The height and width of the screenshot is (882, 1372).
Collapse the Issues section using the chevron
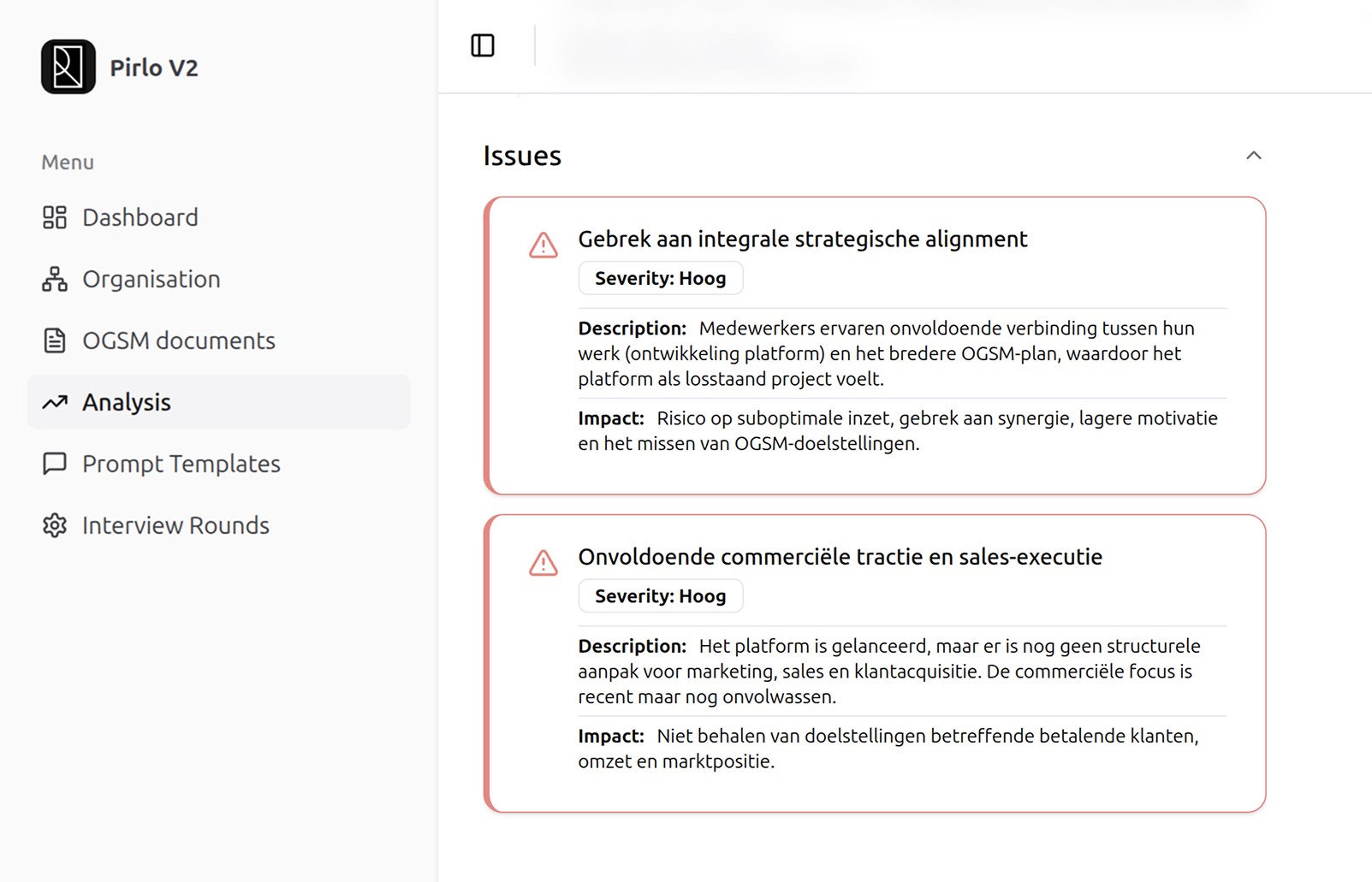(x=1253, y=156)
